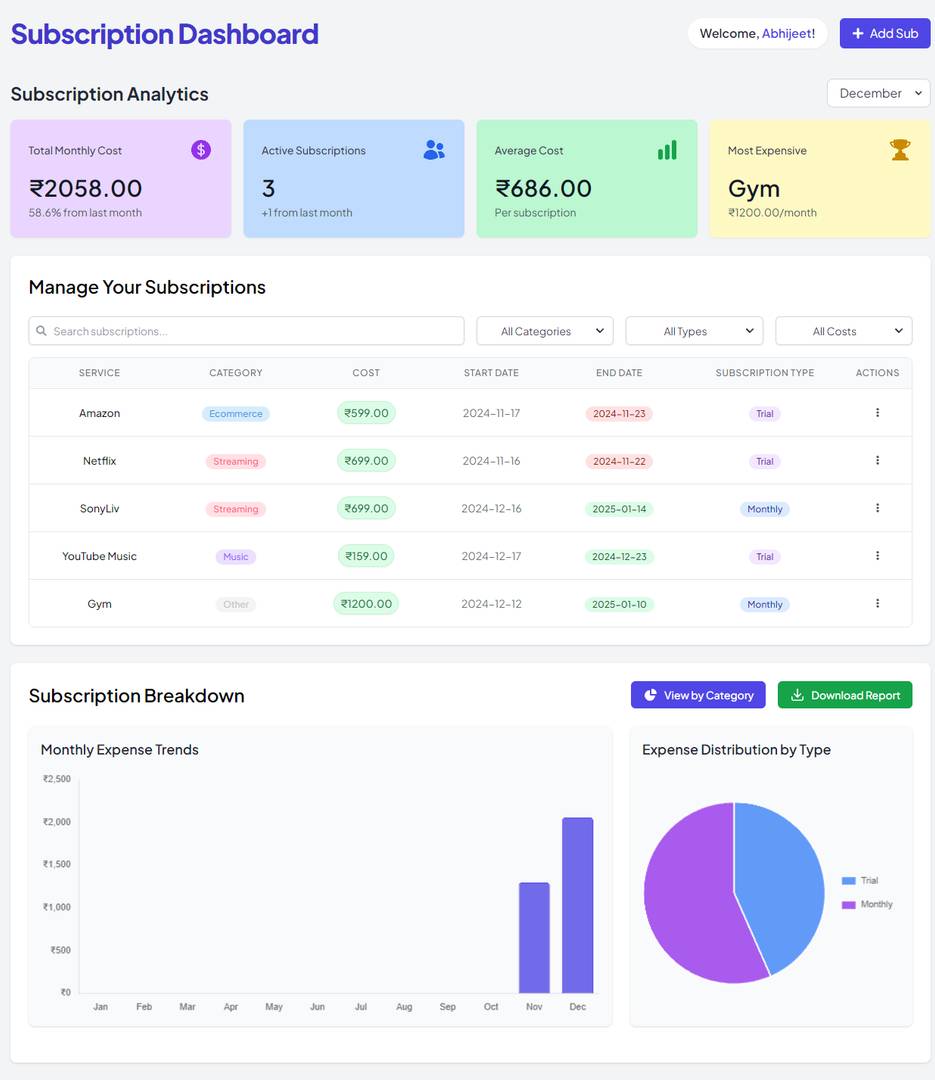Click the dollar icon on Total Monthly Cost card
The width and height of the screenshot is (935, 1080).
(200, 149)
